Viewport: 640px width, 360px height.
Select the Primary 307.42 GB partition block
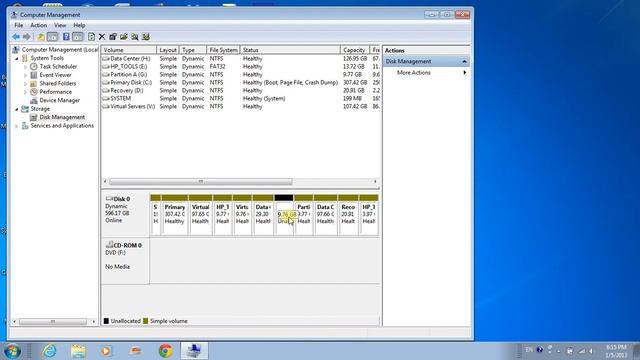coord(175,215)
